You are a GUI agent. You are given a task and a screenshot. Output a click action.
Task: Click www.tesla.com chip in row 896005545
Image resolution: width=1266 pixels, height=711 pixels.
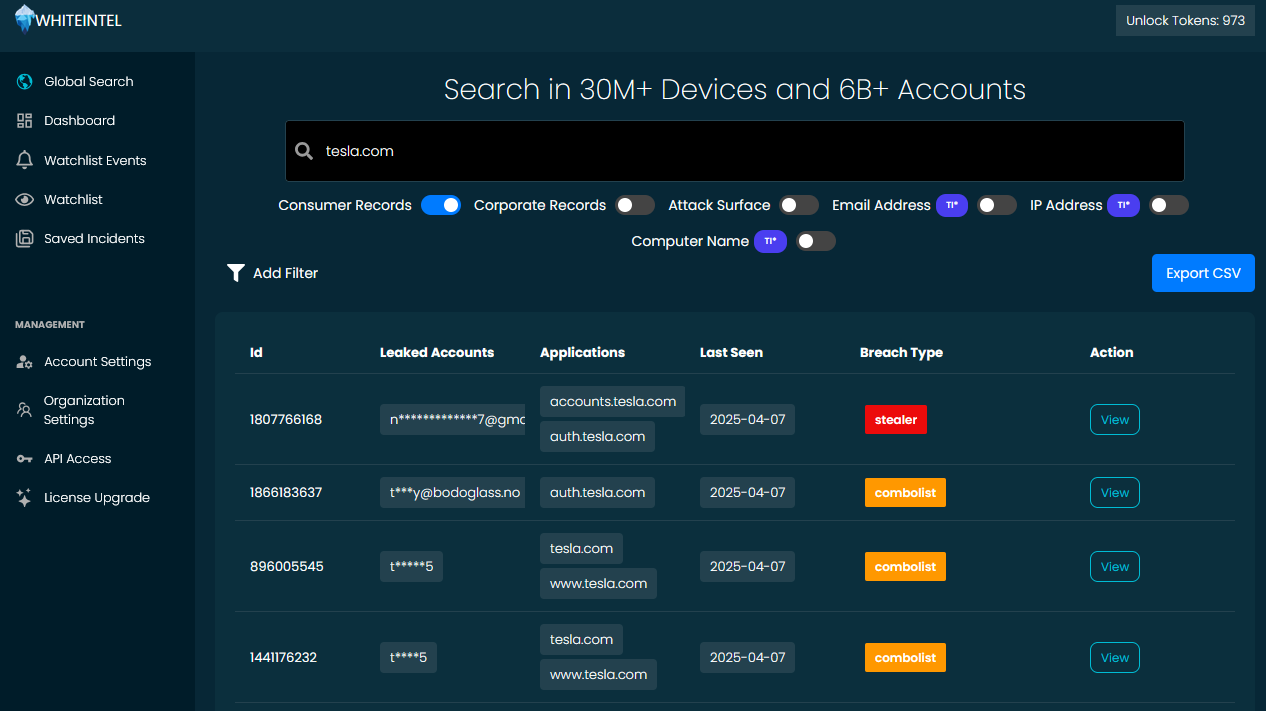click(x=599, y=584)
